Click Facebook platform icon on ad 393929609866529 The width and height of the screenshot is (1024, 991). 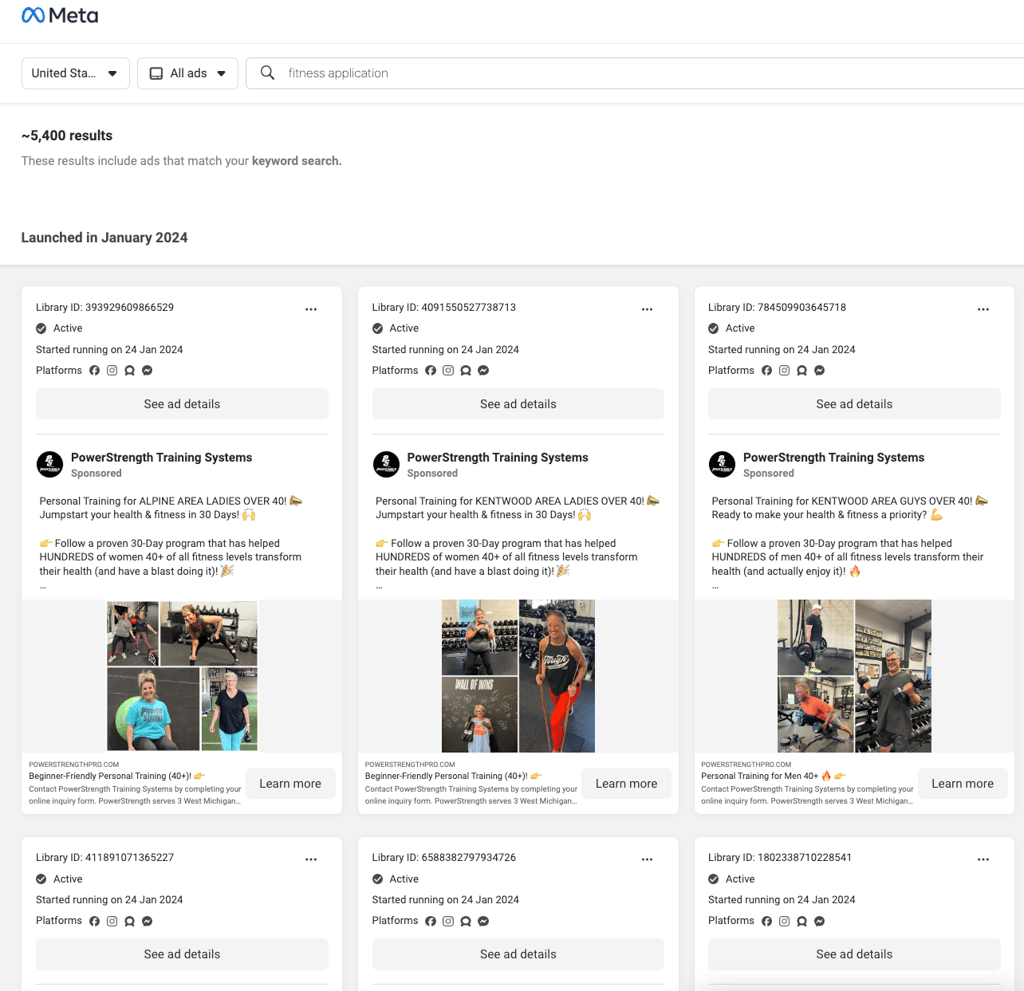[95, 370]
